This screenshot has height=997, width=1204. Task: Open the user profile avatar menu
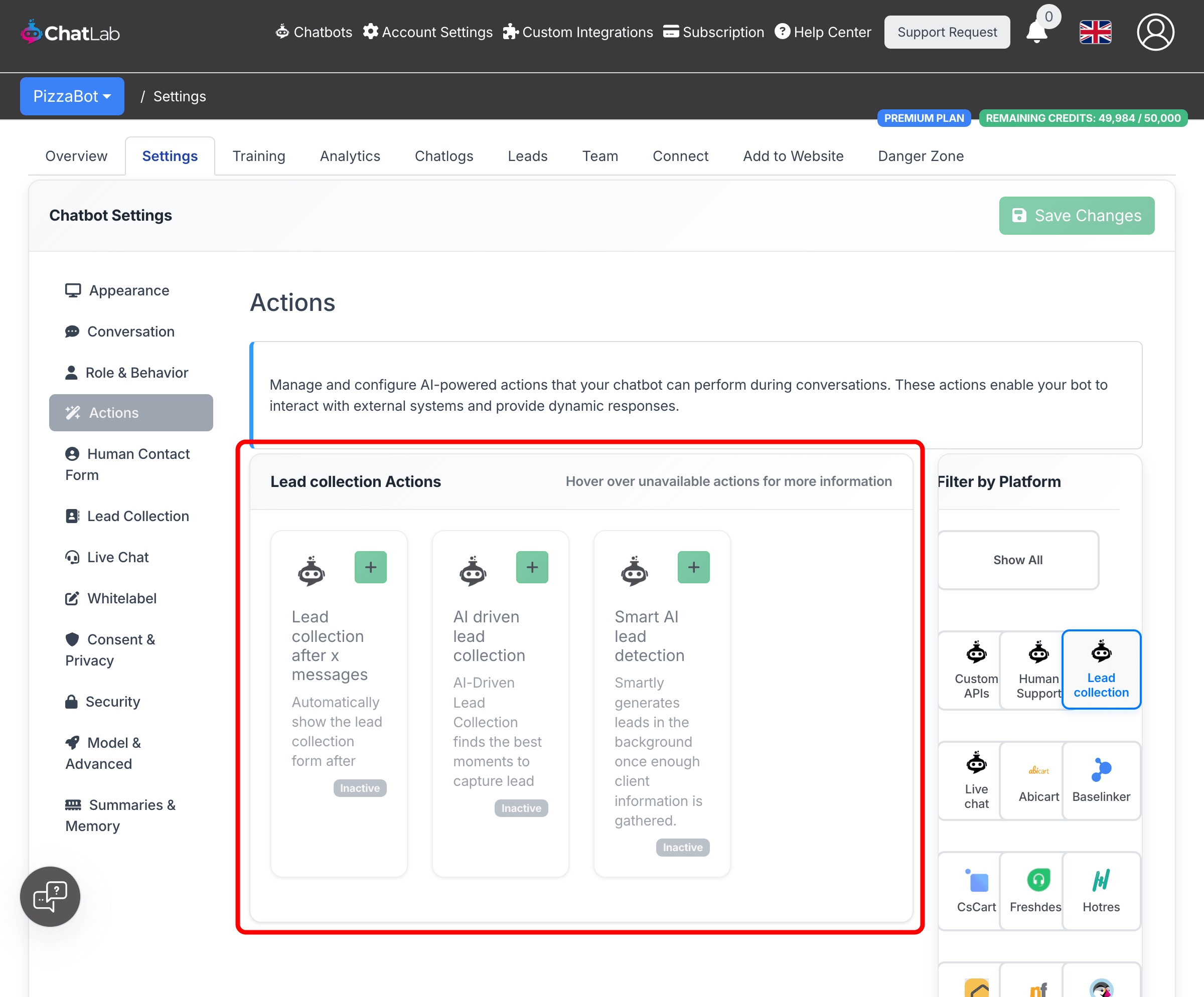(x=1155, y=32)
